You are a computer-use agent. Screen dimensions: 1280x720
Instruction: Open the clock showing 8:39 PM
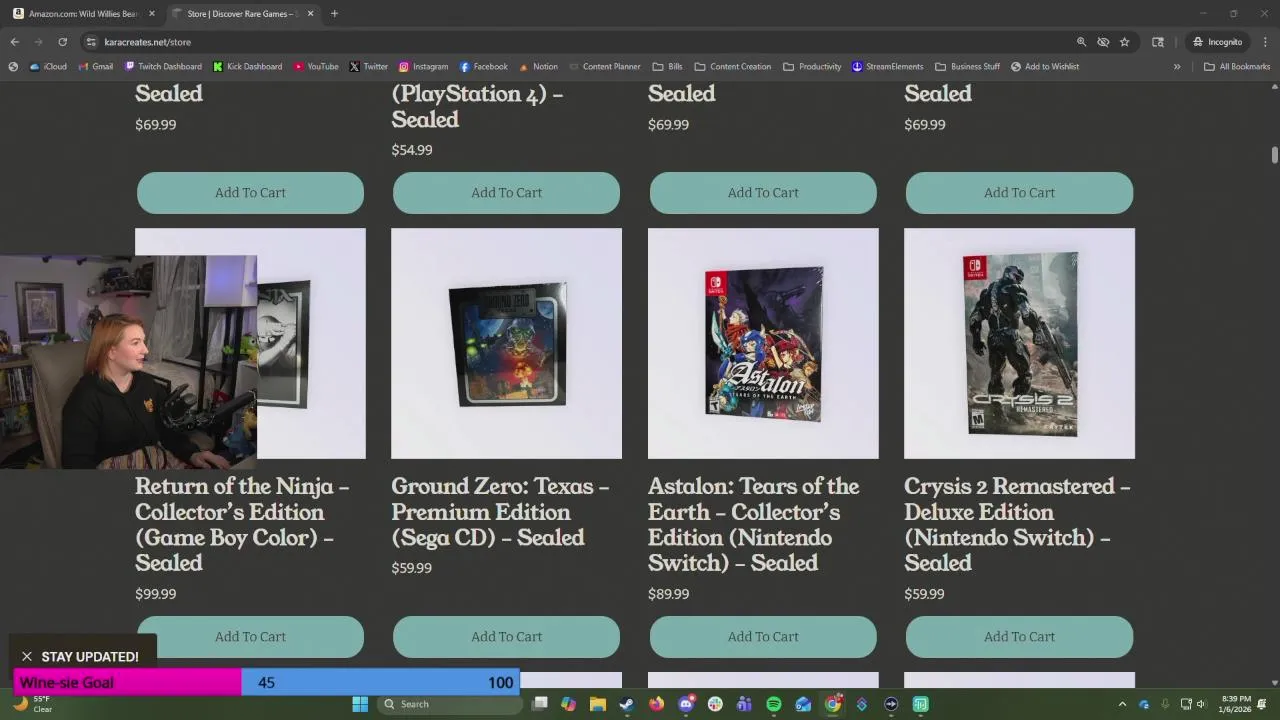click(x=1236, y=704)
